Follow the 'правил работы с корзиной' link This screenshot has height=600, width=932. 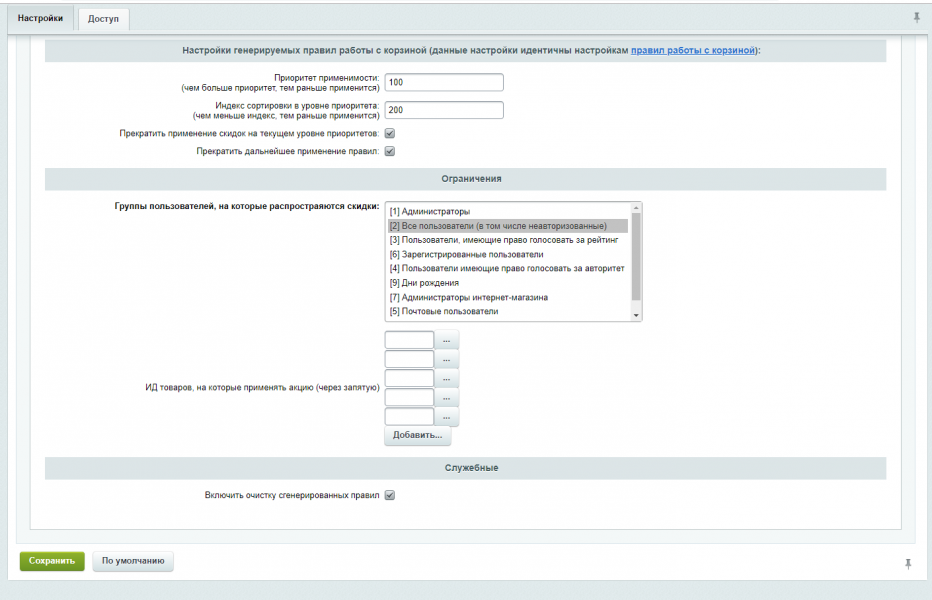693,50
